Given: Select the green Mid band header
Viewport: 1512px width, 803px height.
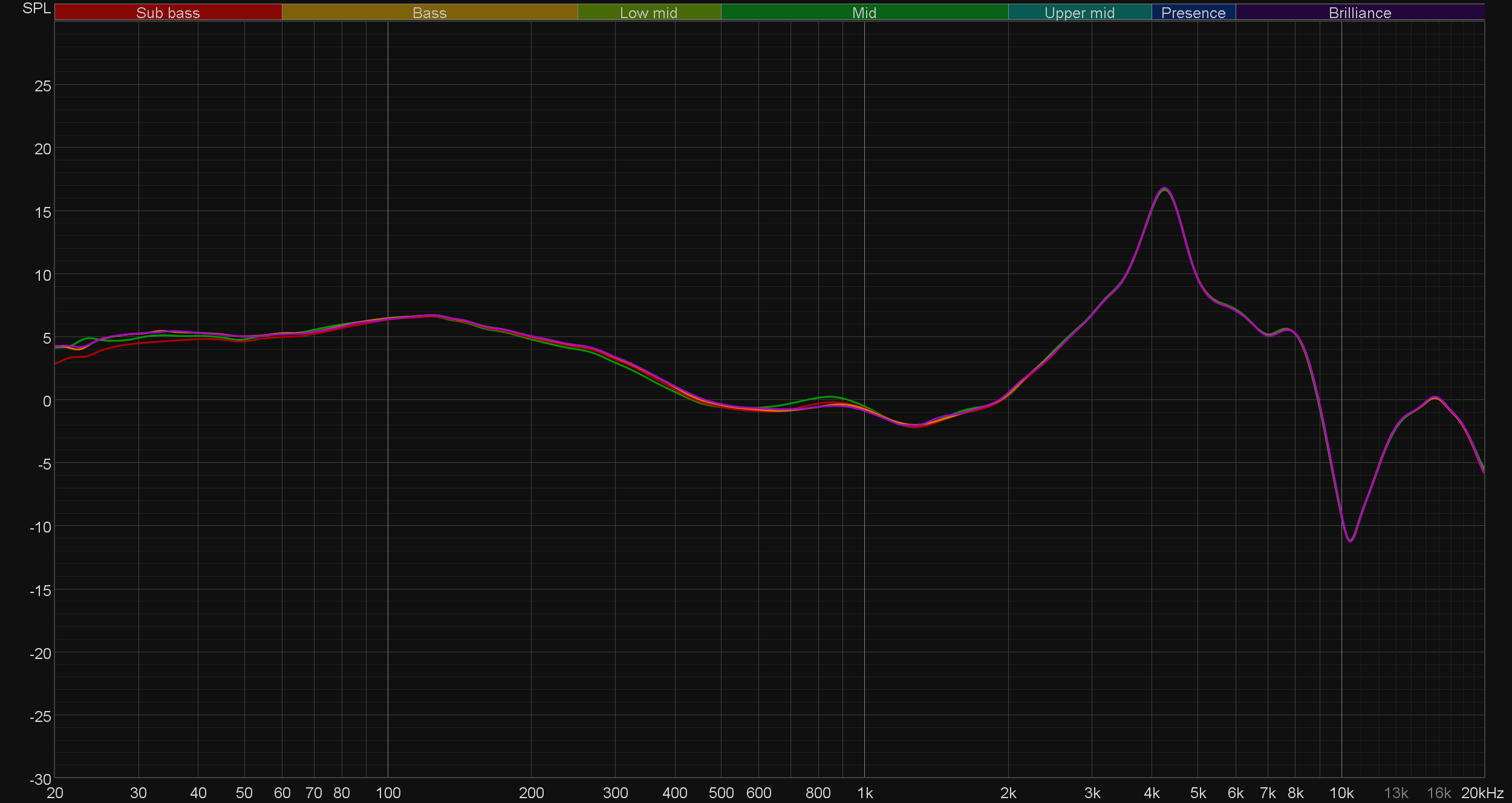Looking at the screenshot, I should pyautogui.click(x=864, y=13).
